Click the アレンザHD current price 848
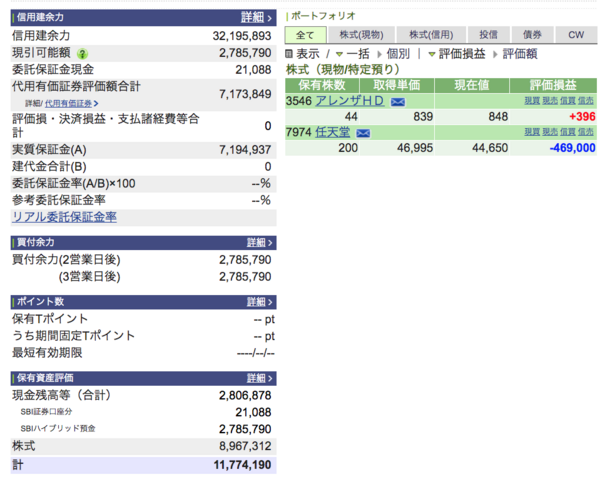The image size is (600, 482). [x=498, y=117]
